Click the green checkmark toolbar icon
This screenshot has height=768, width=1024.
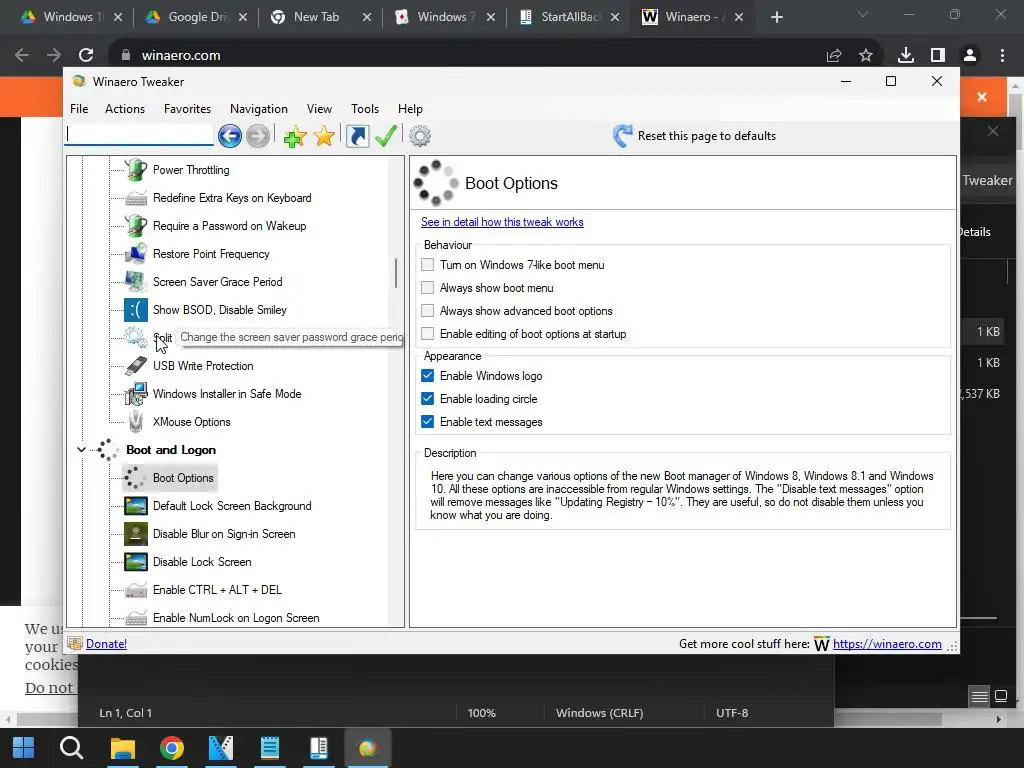(386, 136)
